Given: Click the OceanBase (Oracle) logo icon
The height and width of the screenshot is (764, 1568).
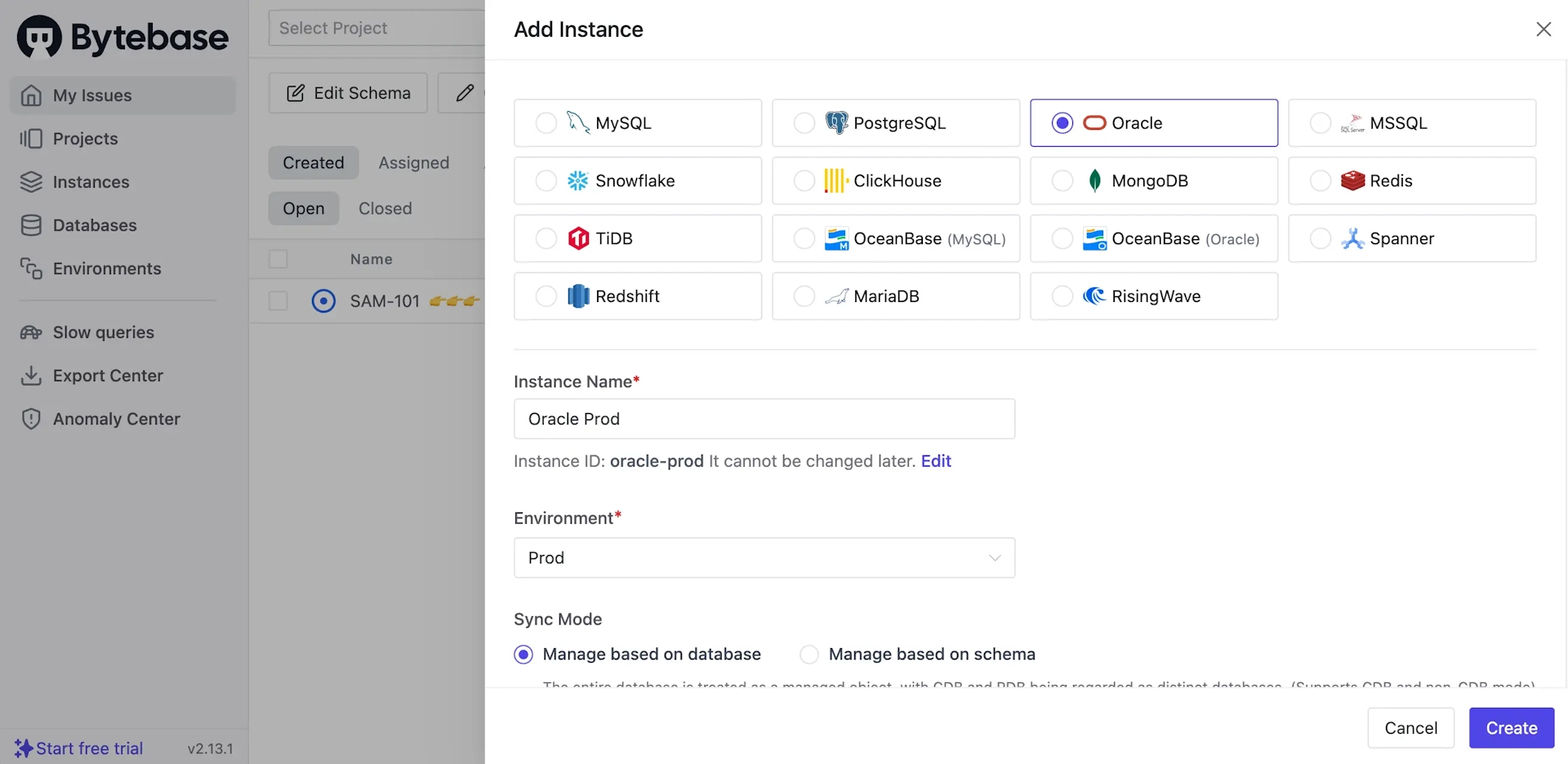Looking at the screenshot, I should point(1094,238).
